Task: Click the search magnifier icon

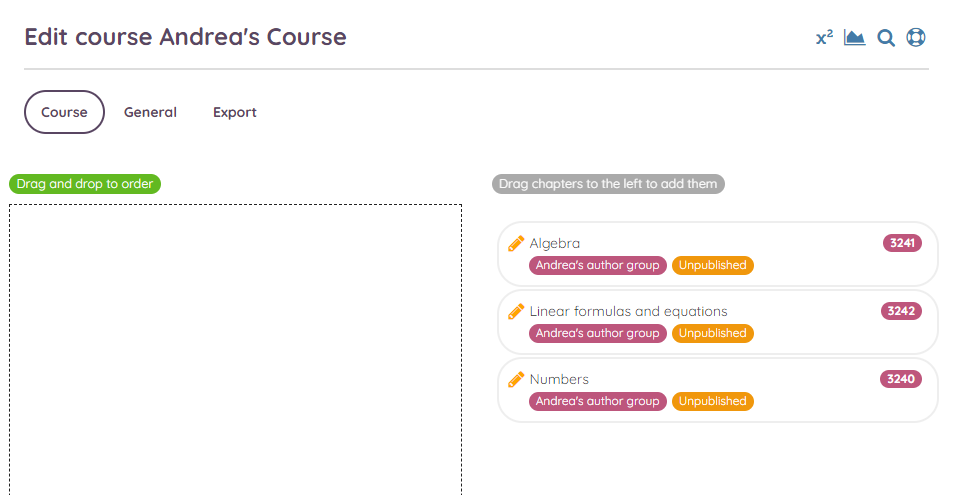Action: (886, 38)
